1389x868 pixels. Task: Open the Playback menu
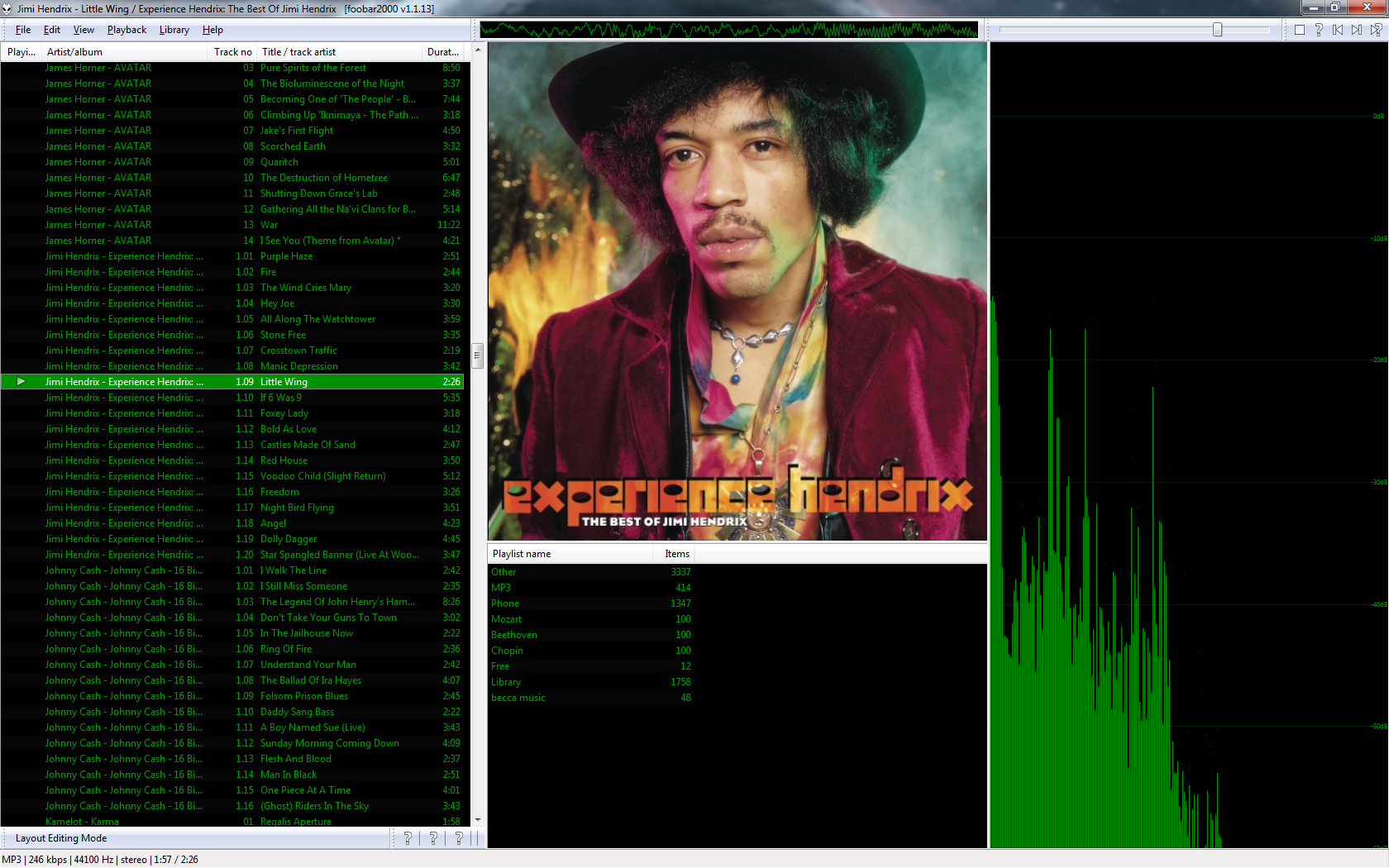126,30
